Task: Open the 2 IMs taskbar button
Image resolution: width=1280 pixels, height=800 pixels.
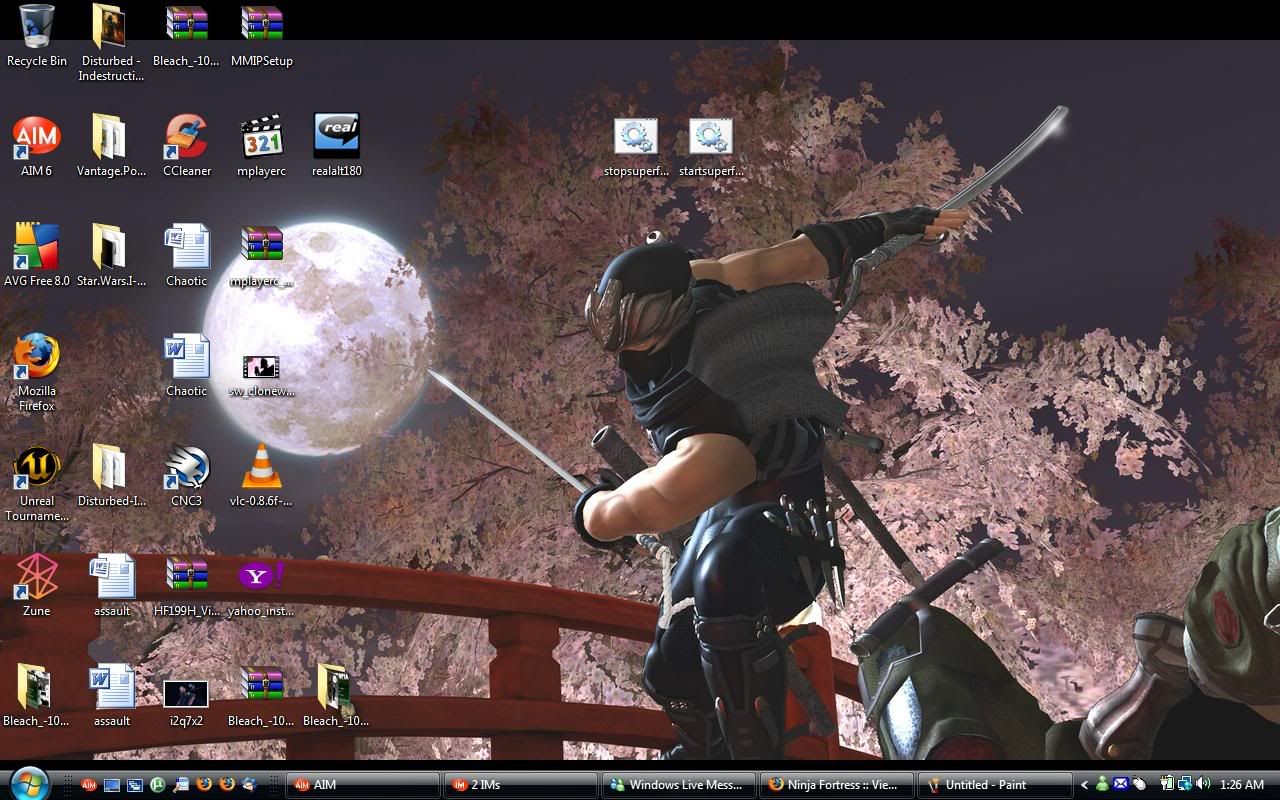Action: click(x=521, y=785)
